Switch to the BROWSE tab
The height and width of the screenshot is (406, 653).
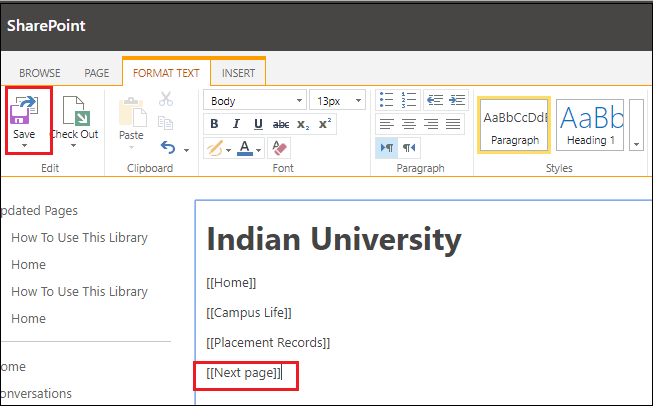tap(40, 73)
